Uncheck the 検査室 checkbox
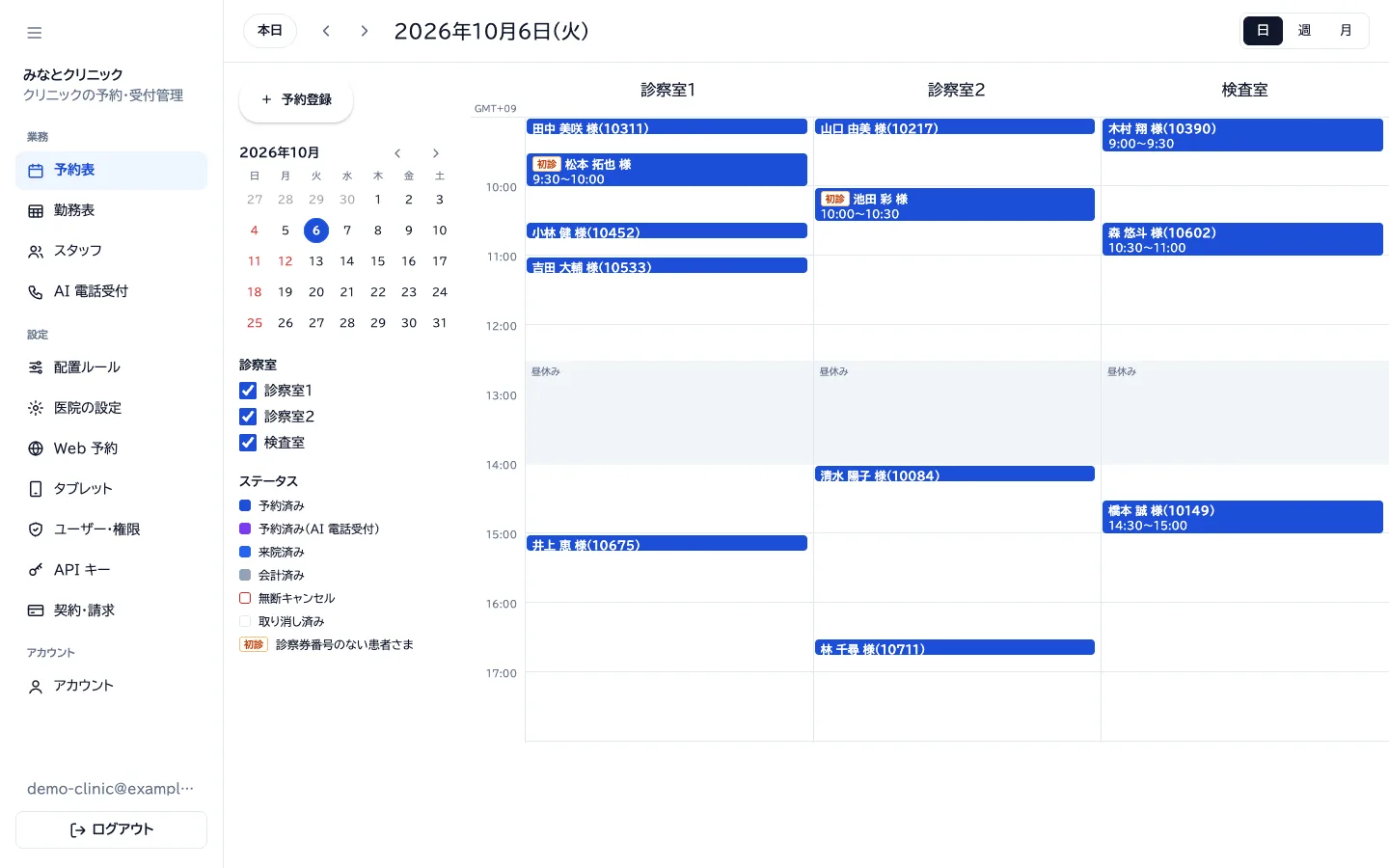Viewport: 1389px width, 868px height. 248,443
